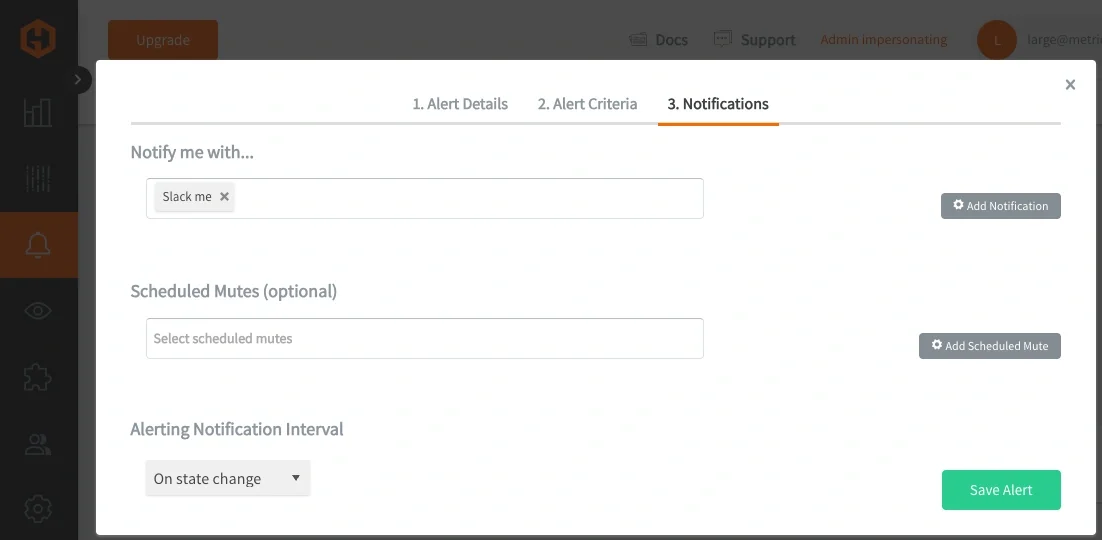Screen dimensions: 1102x540
Task: Open the alerts bell sidebar icon
Action: [38, 245]
